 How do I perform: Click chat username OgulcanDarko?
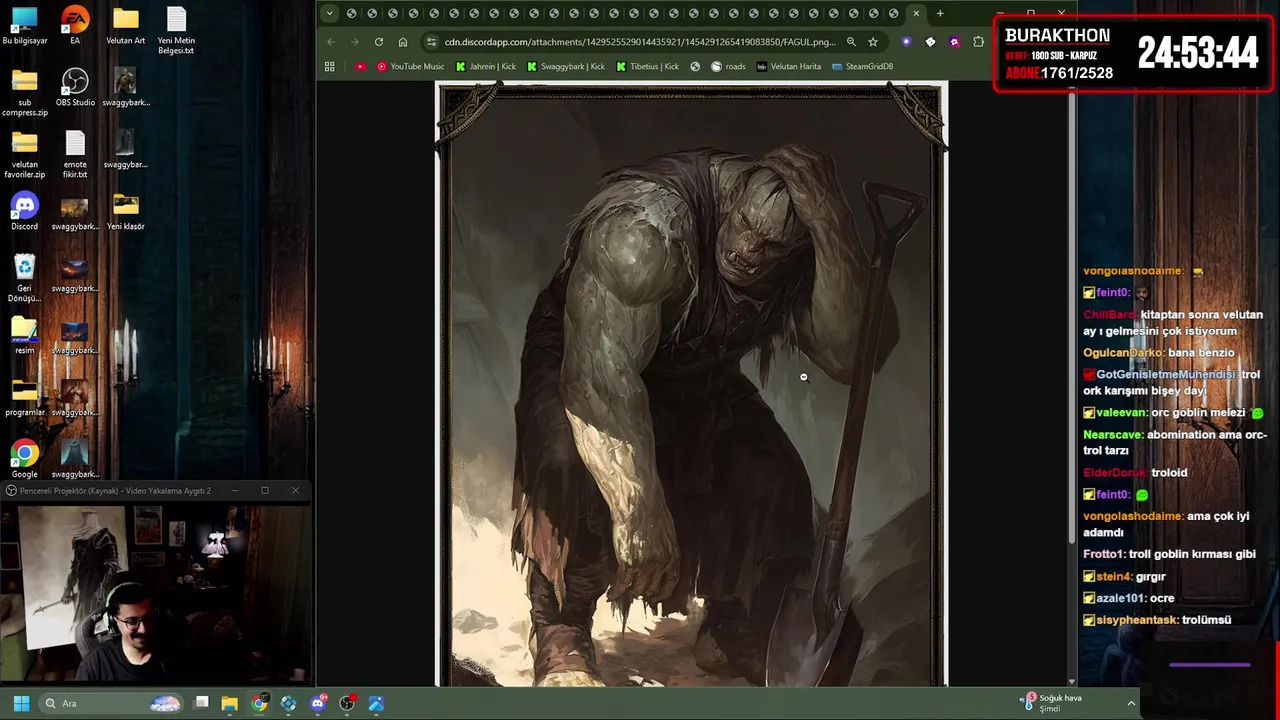pos(1123,353)
